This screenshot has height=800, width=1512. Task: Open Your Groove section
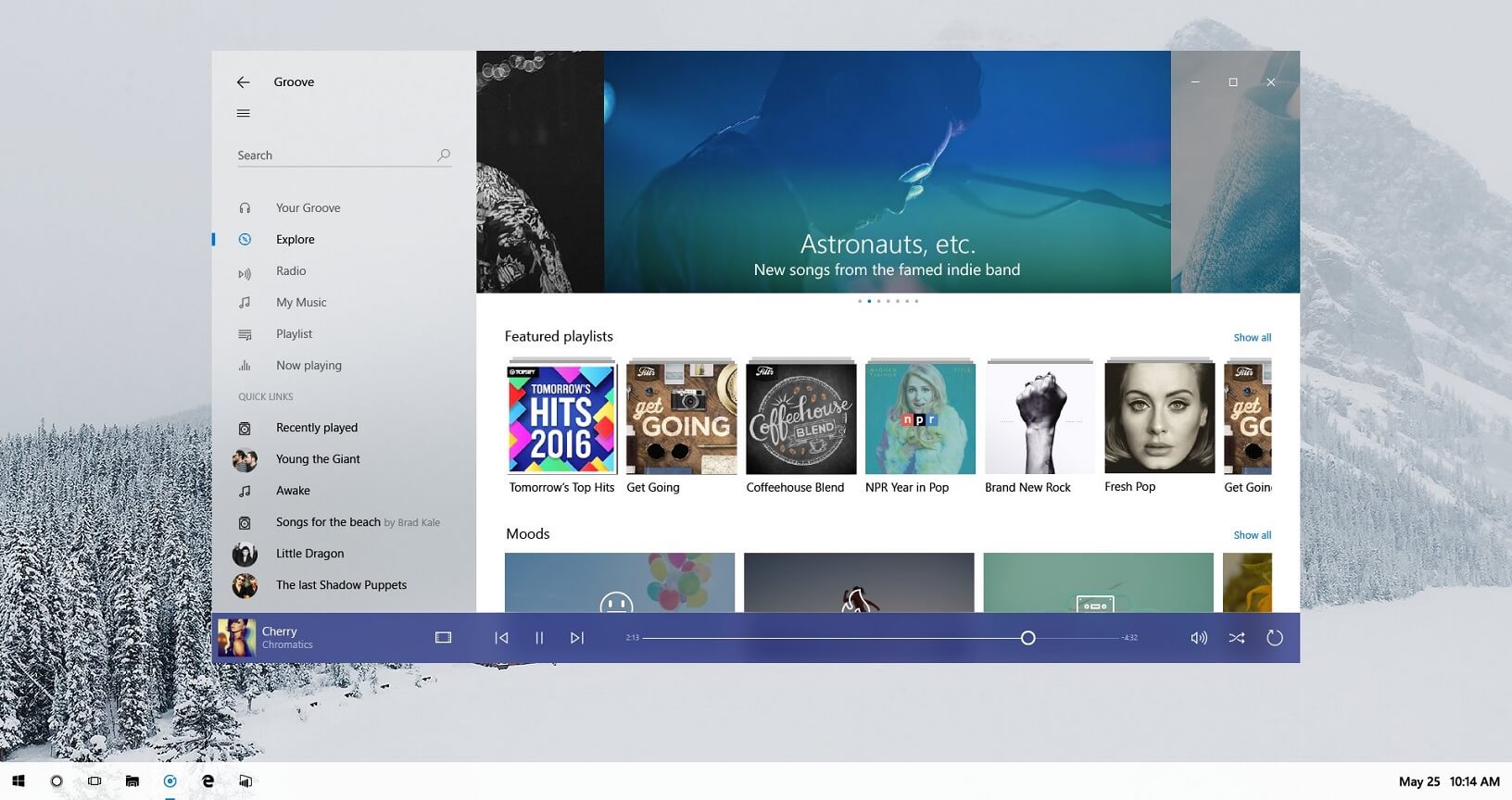click(308, 208)
